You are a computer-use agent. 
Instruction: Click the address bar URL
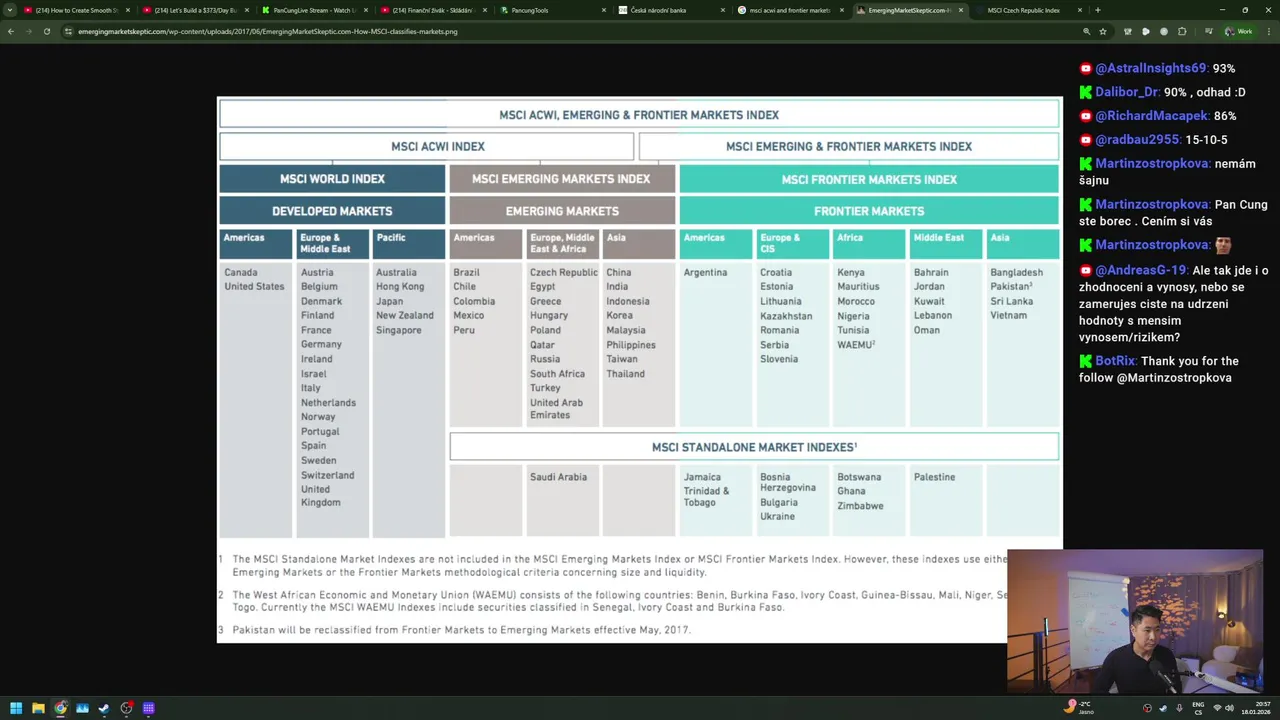click(267, 31)
